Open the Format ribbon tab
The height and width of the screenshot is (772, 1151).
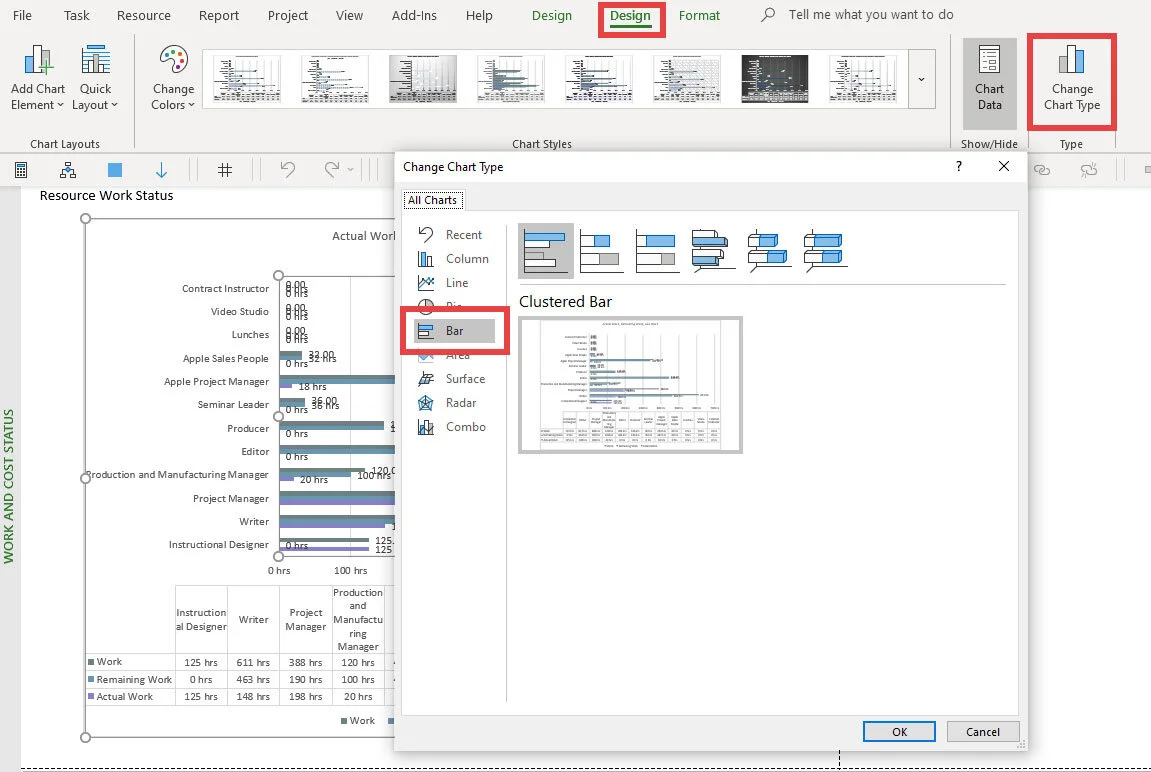tap(699, 15)
